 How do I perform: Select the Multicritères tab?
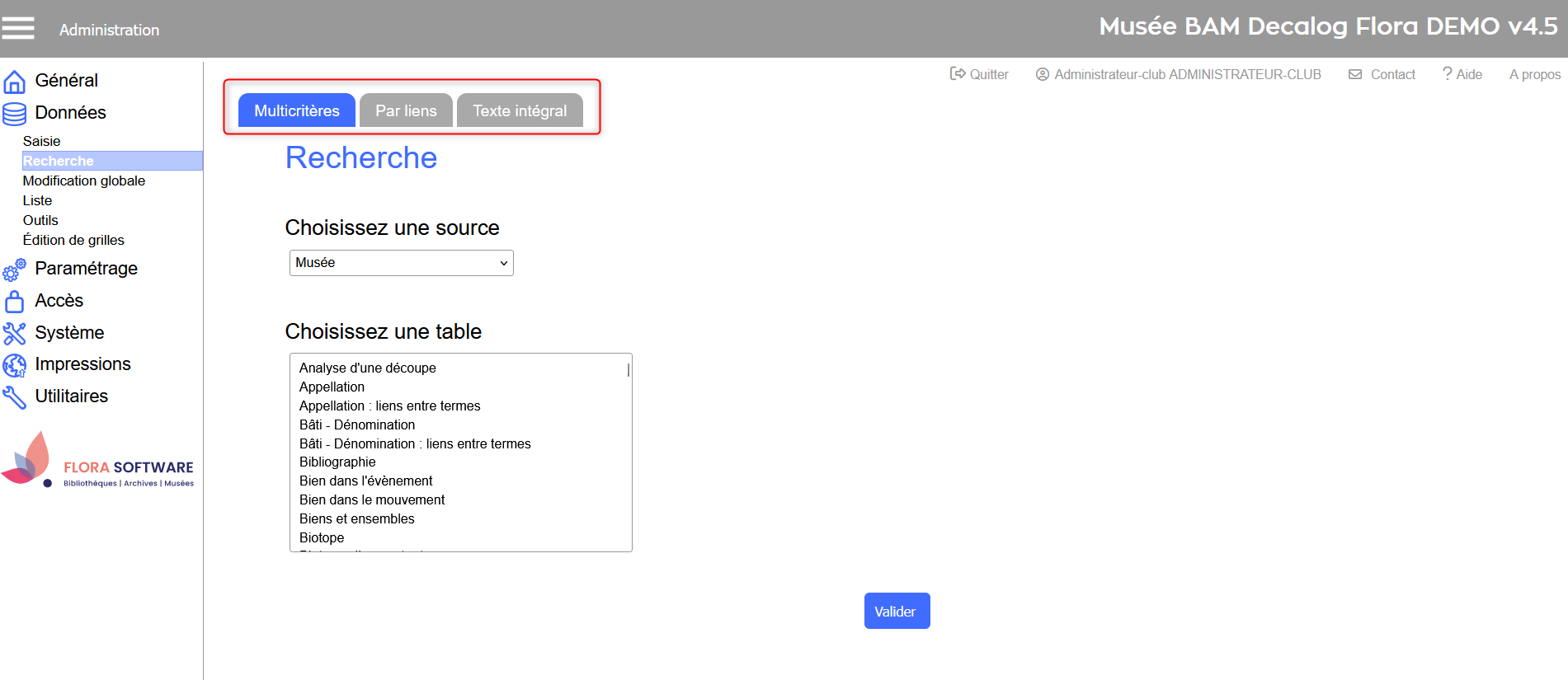[x=296, y=110]
